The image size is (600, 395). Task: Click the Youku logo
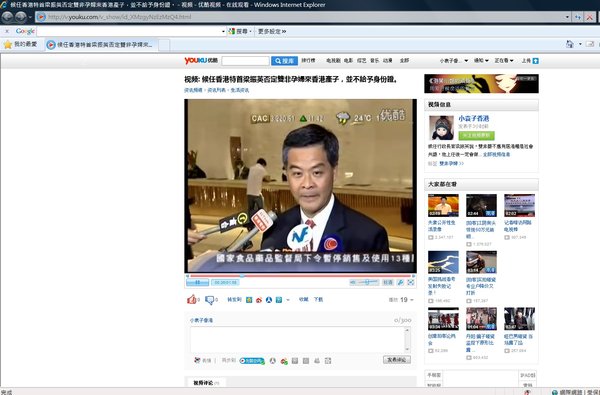(x=201, y=60)
